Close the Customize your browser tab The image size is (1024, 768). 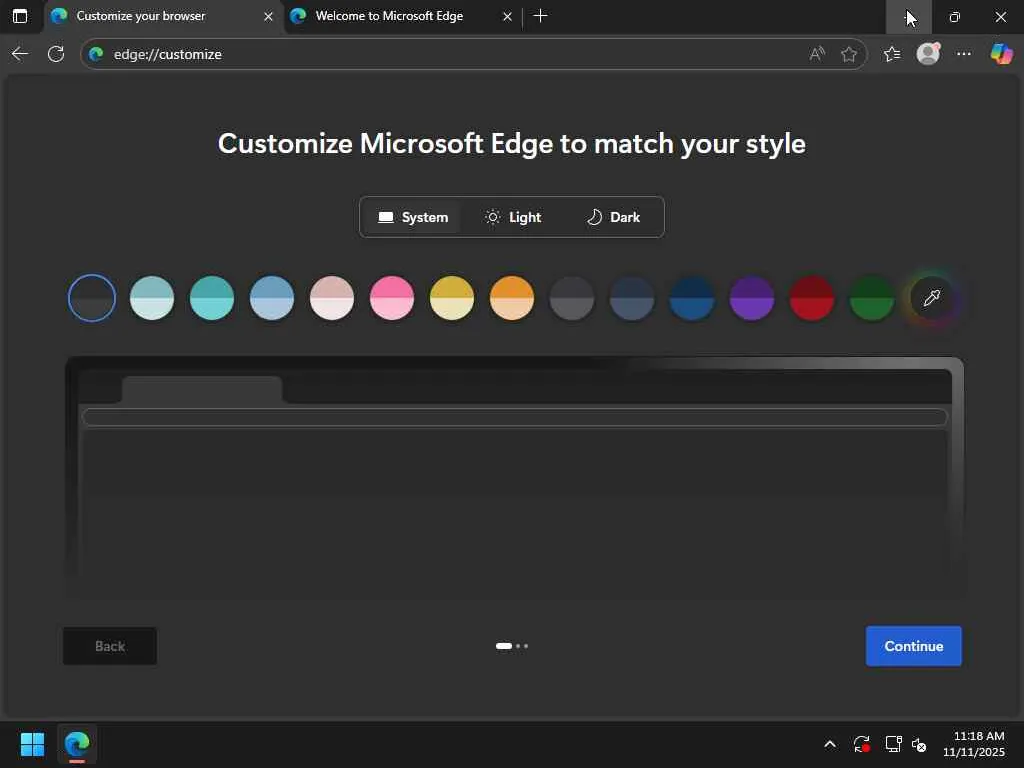(x=268, y=16)
